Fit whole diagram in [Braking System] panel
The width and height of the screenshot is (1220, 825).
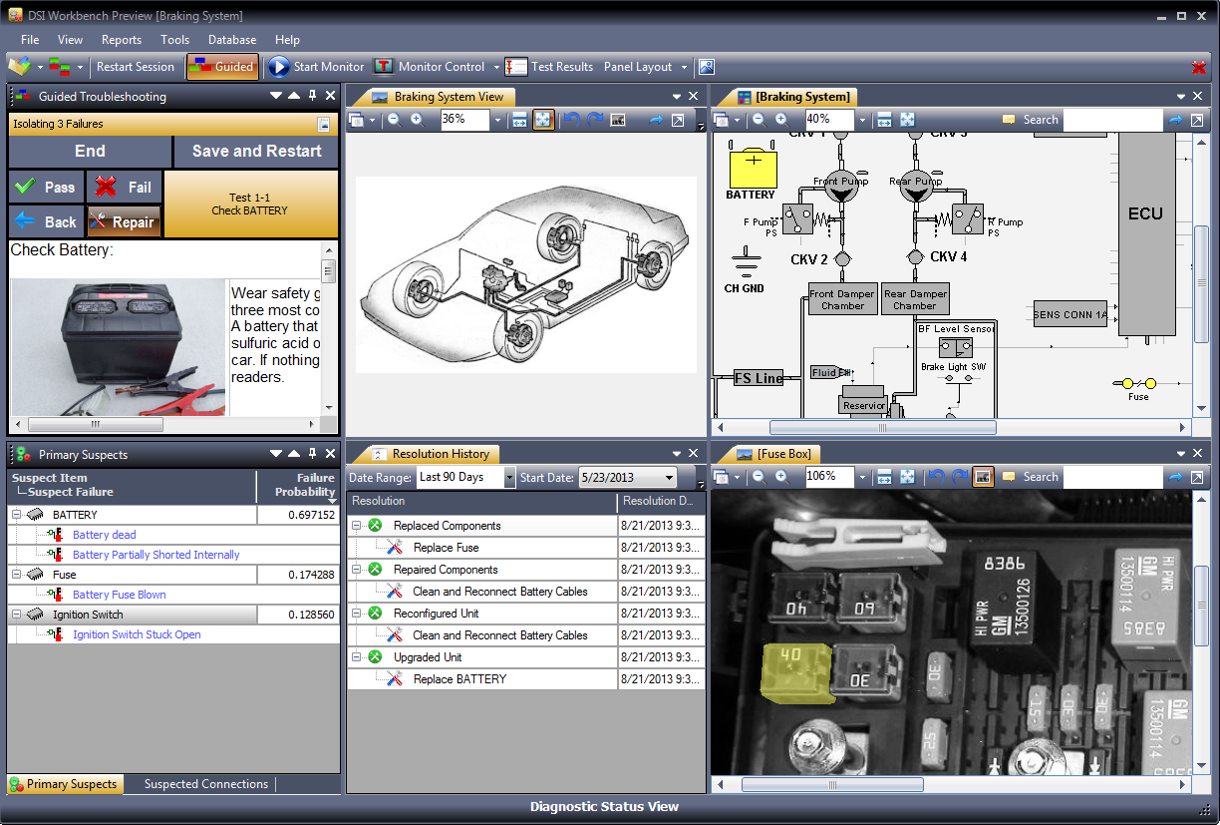pos(908,120)
